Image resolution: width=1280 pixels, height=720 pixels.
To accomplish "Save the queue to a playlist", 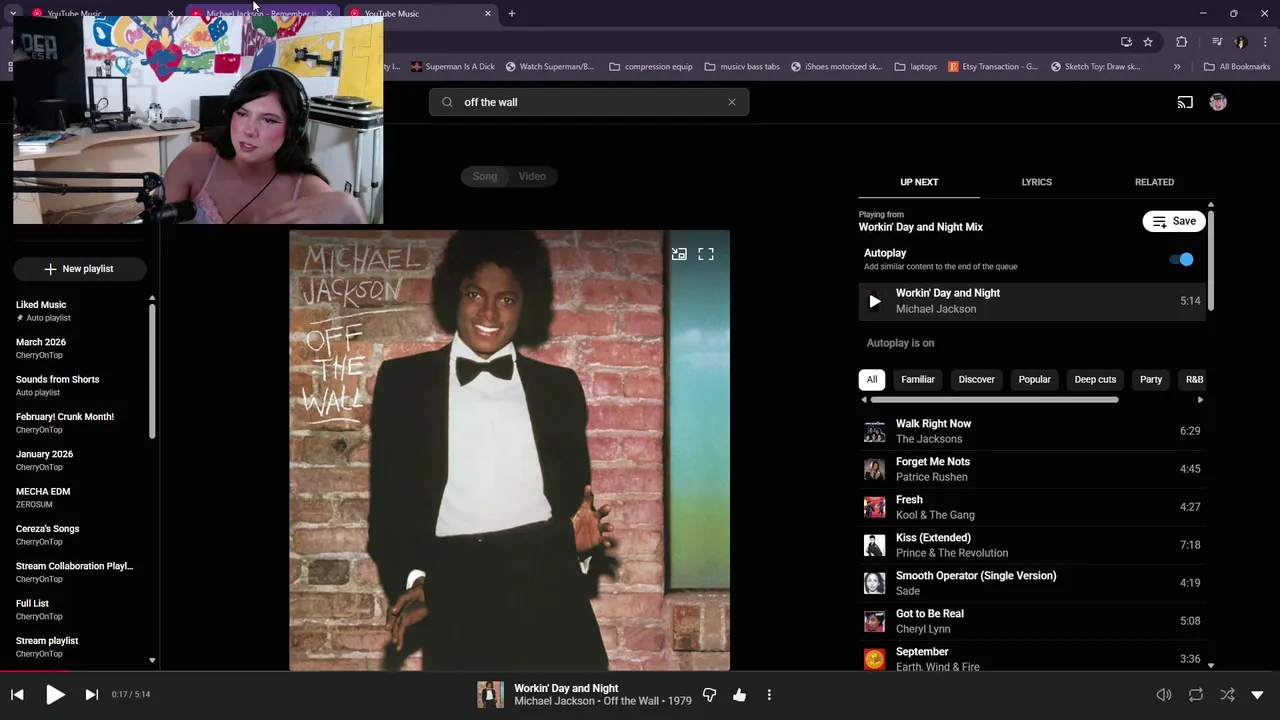I will click(x=1174, y=221).
